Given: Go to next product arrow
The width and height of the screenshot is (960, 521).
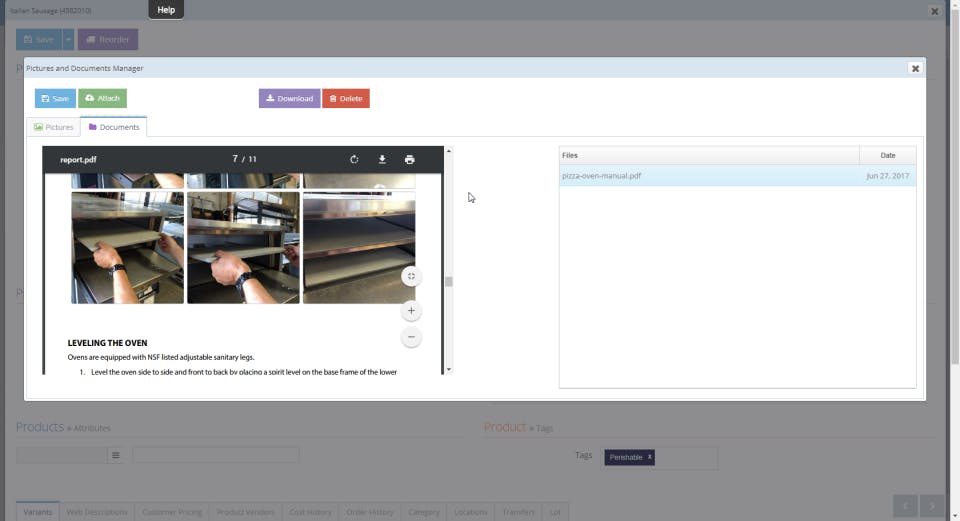Looking at the screenshot, I should [x=932, y=506].
